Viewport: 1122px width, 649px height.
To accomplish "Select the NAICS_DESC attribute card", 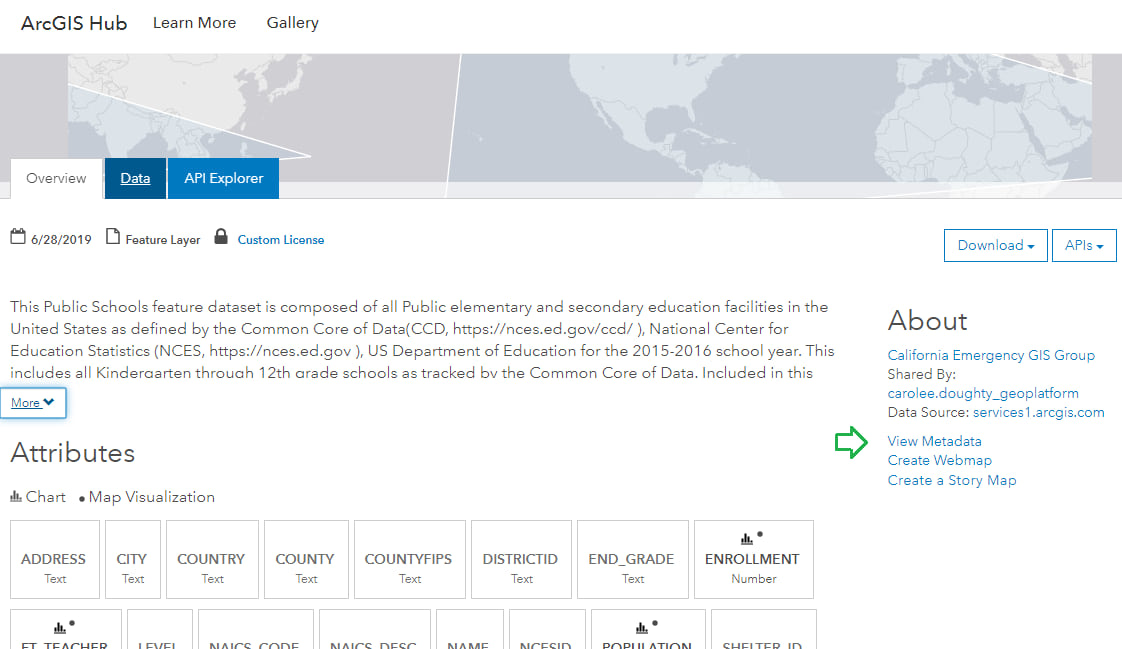I will click(x=374, y=630).
